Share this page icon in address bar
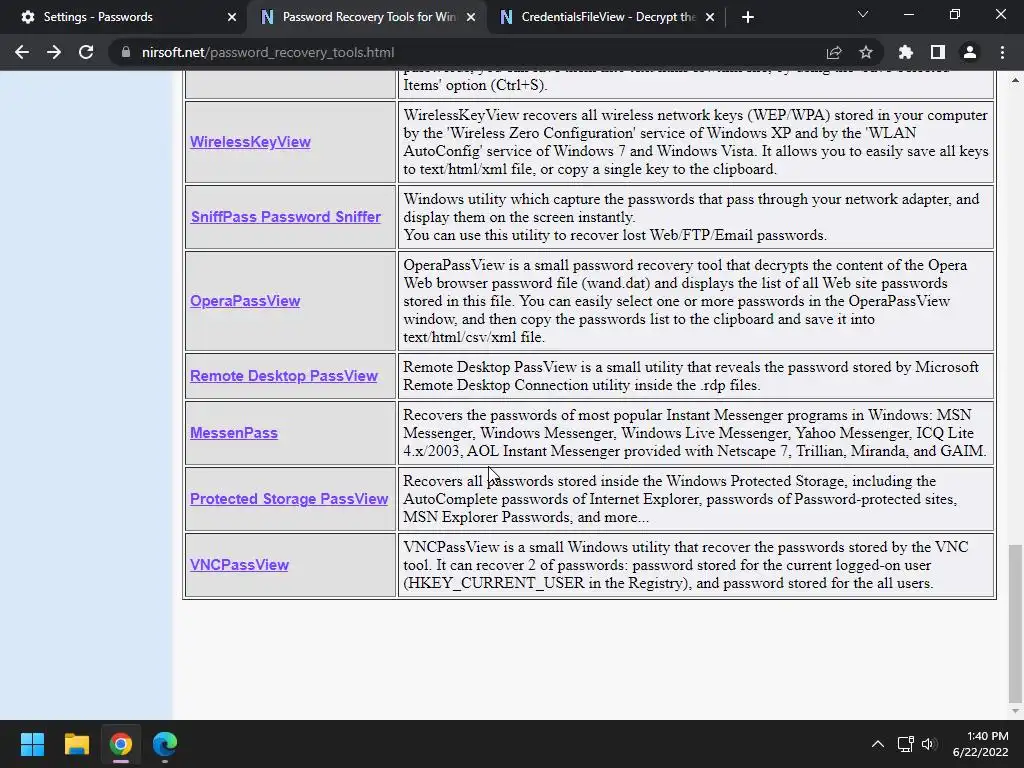 coord(834,52)
